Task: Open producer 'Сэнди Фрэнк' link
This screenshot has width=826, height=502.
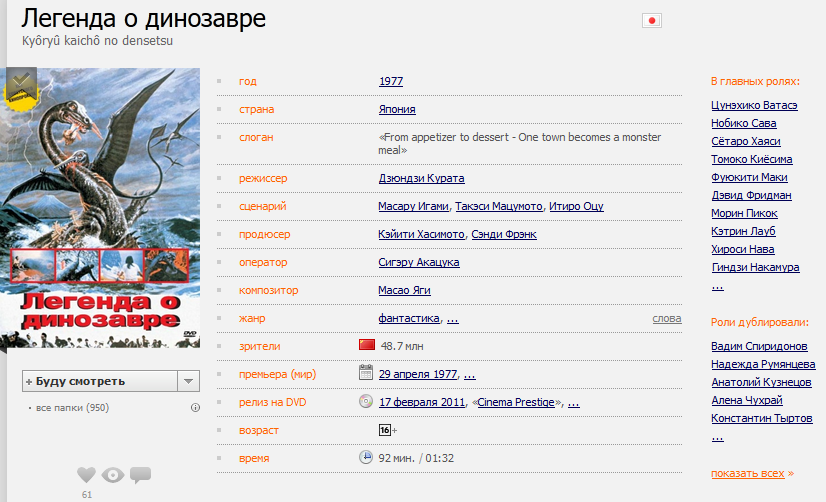Action: coord(504,234)
